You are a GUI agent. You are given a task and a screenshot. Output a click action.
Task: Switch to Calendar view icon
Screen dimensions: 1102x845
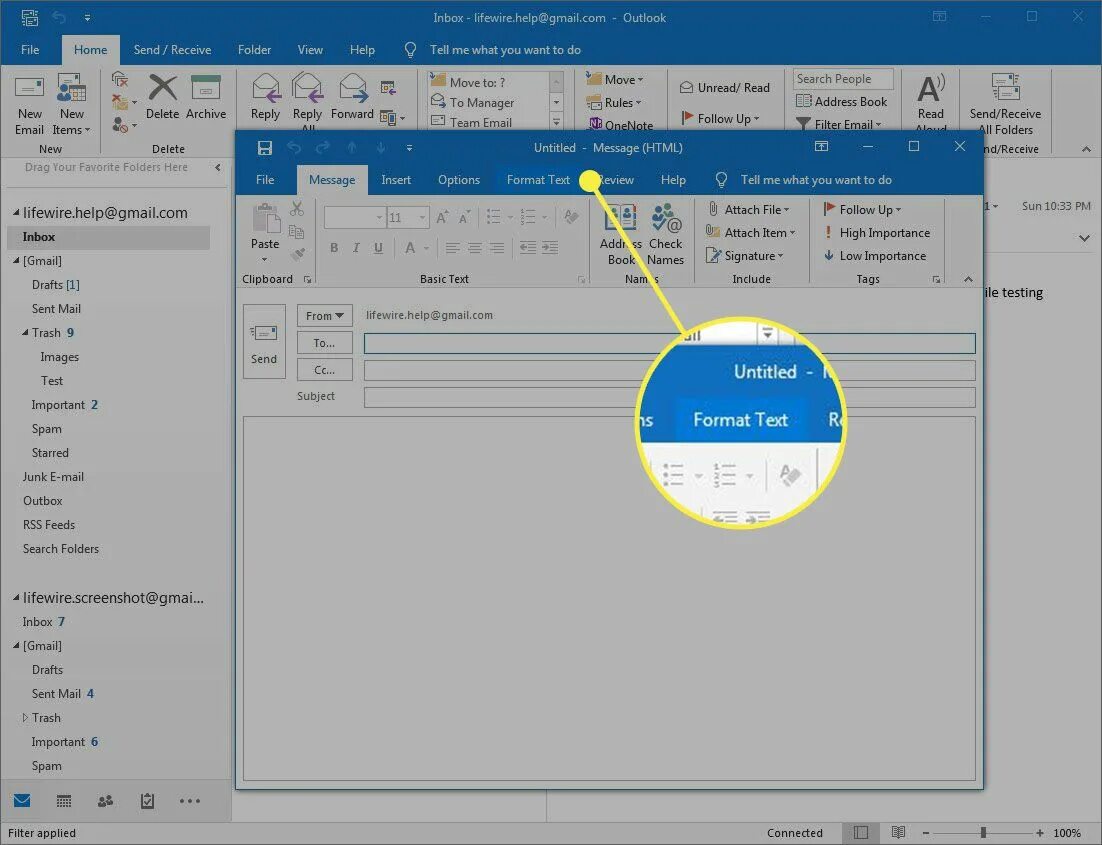(x=63, y=801)
